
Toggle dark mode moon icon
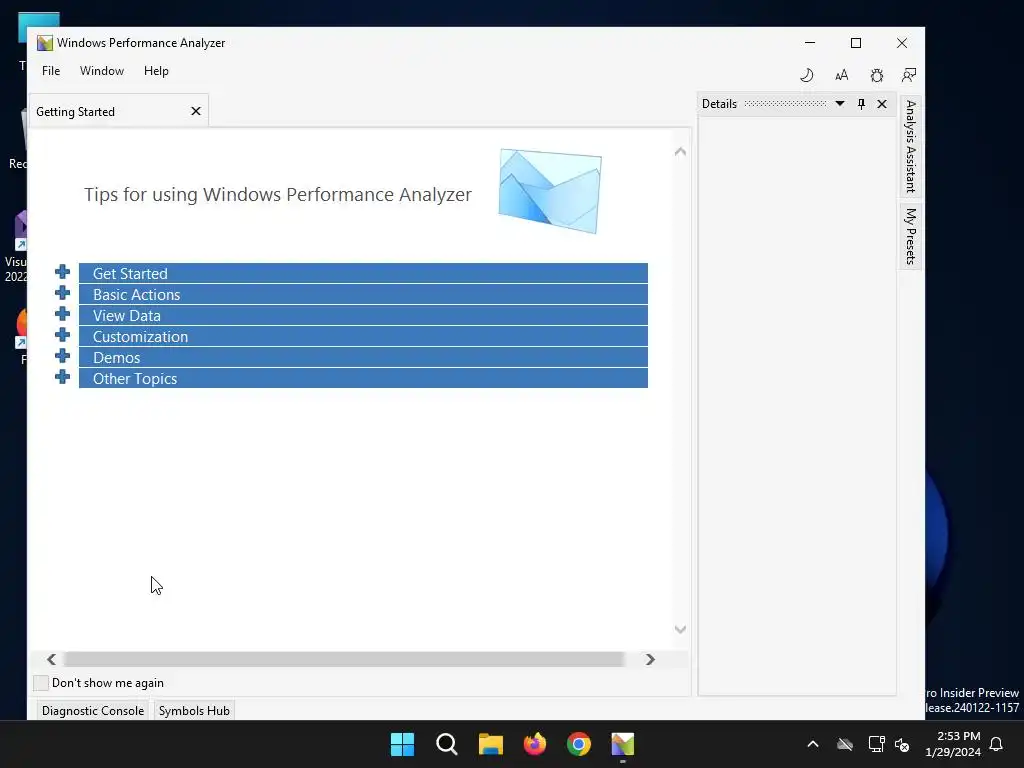click(807, 75)
